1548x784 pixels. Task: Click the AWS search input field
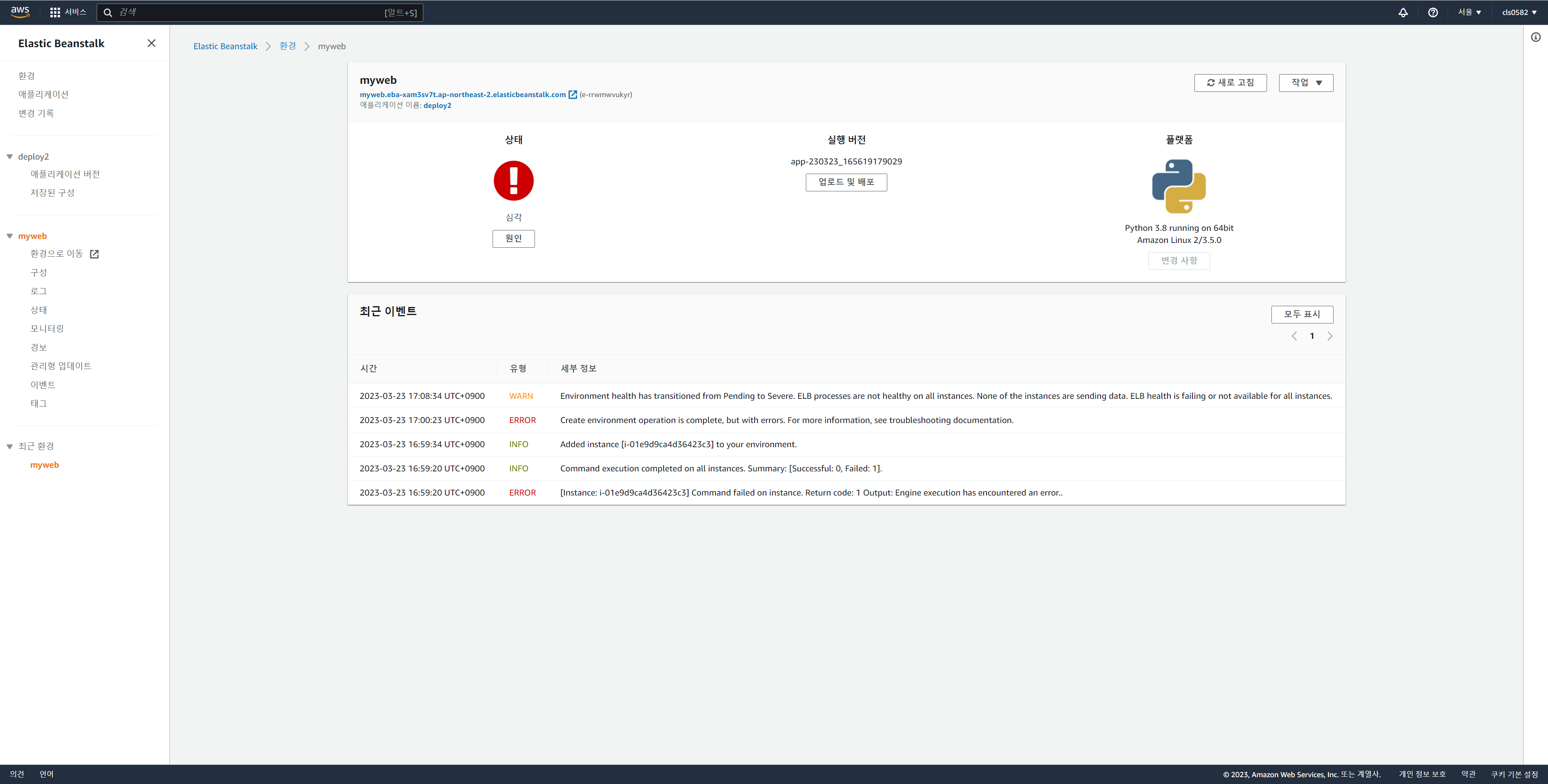260,12
